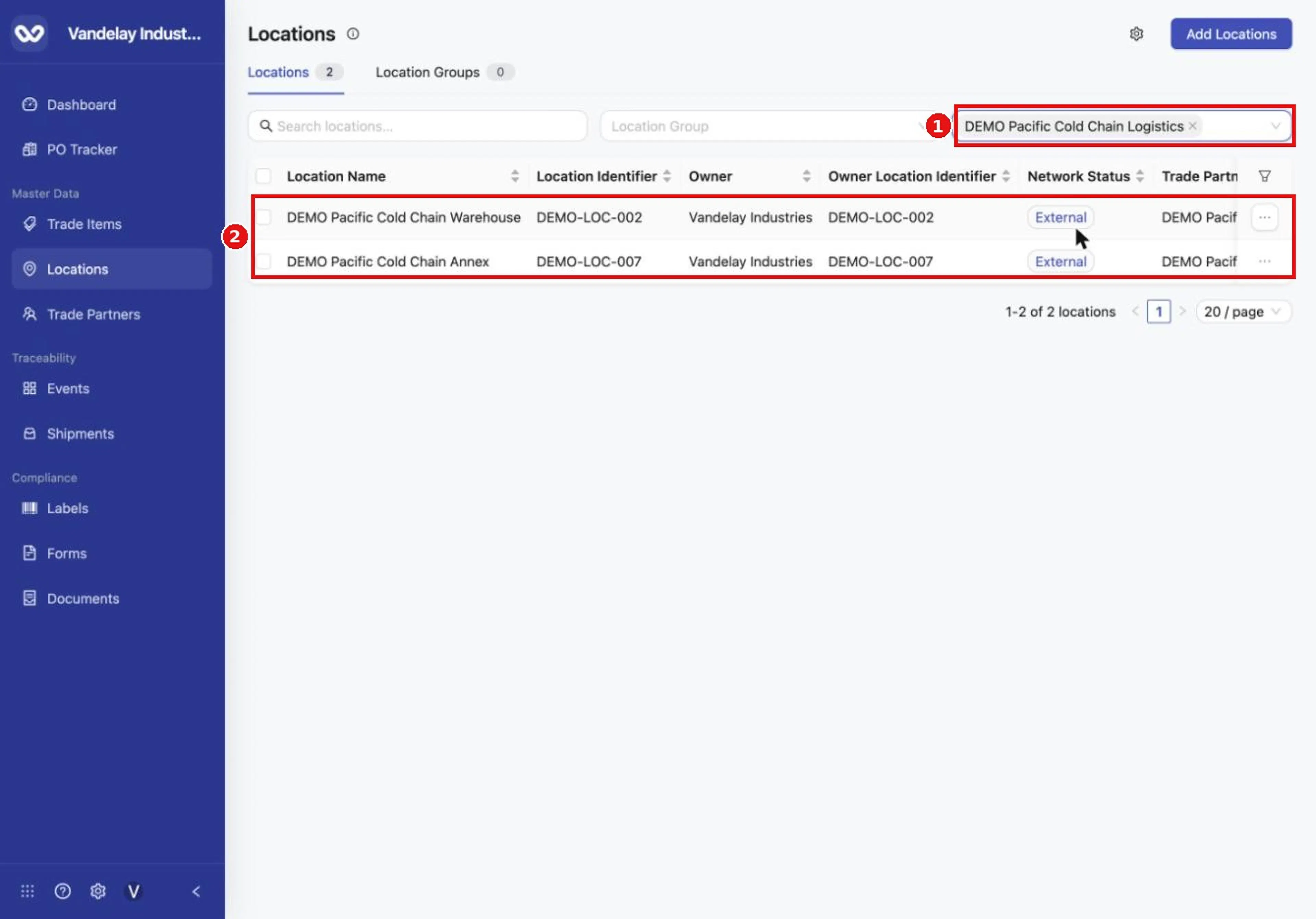This screenshot has width=1316, height=919.
Task: Go to the next page arrow
Action: [x=1182, y=311]
